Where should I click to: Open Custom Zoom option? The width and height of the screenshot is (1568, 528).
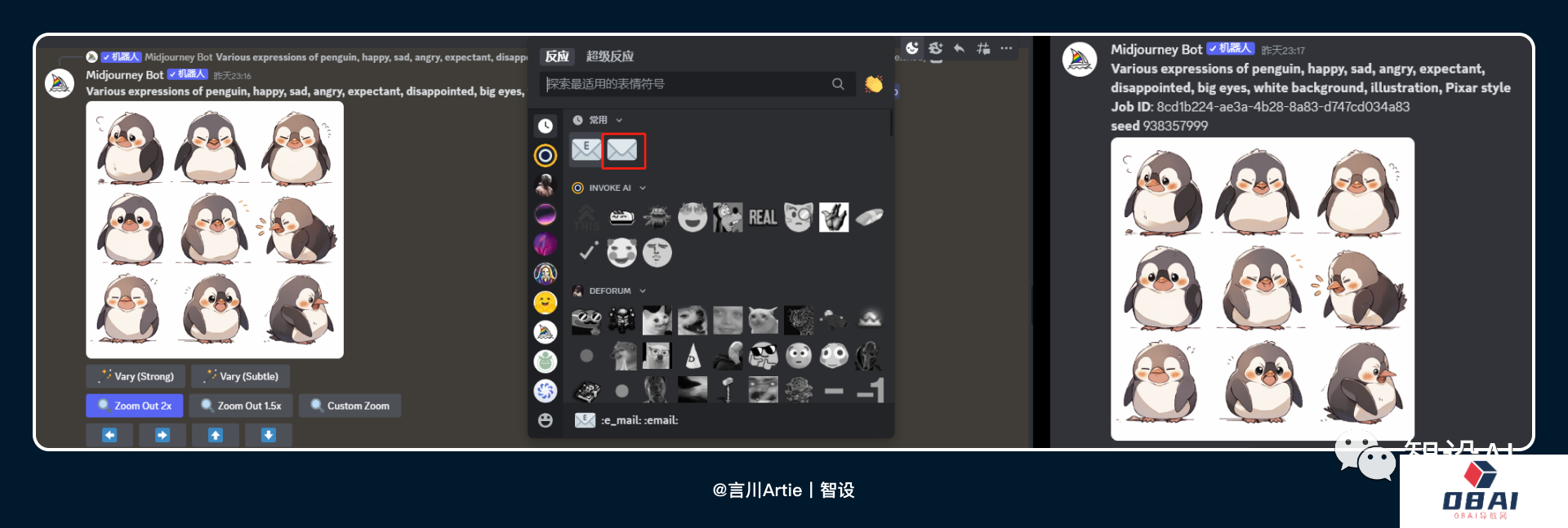(x=350, y=406)
